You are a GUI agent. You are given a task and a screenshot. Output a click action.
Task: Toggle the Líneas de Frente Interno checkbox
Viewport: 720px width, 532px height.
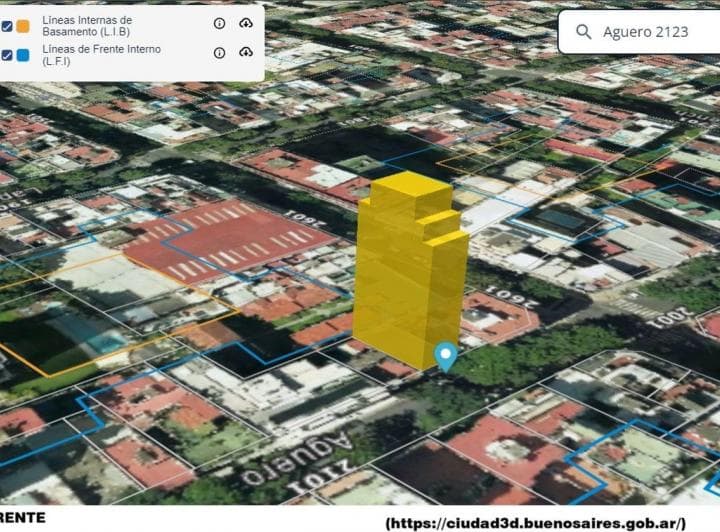pos(7,55)
